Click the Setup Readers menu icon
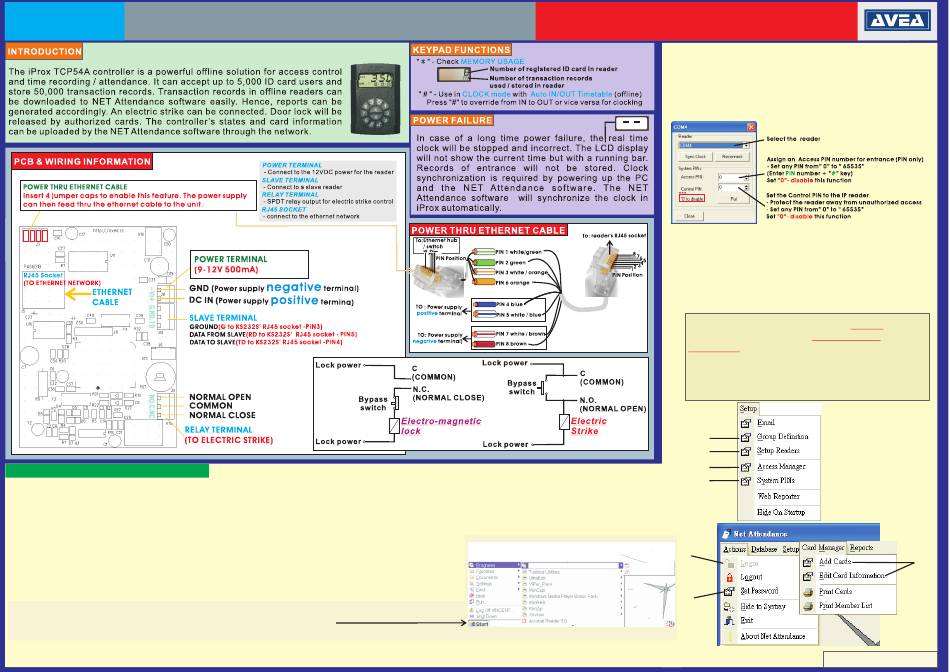Screen dimensions: 950x672 [746, 451]
